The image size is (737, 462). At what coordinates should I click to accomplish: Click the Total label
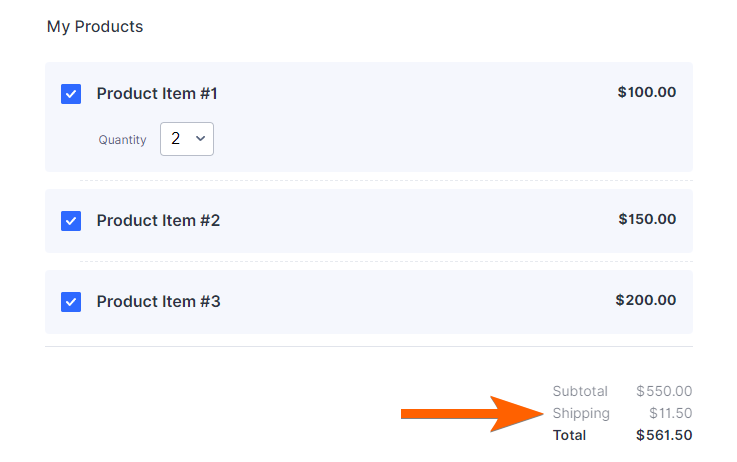(x=569, y=436)
